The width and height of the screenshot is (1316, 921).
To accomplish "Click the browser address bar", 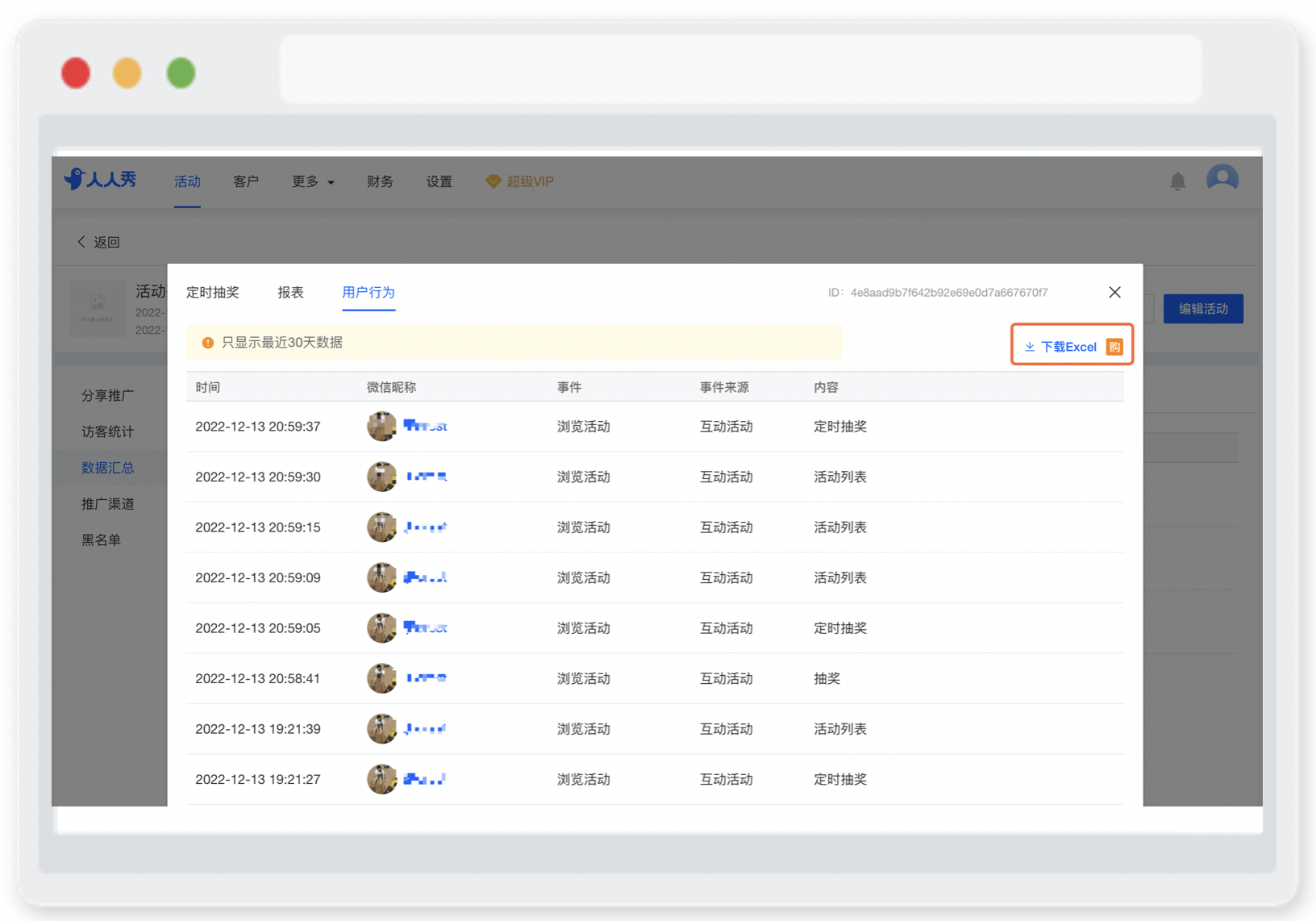I will [x=741, y=69].
